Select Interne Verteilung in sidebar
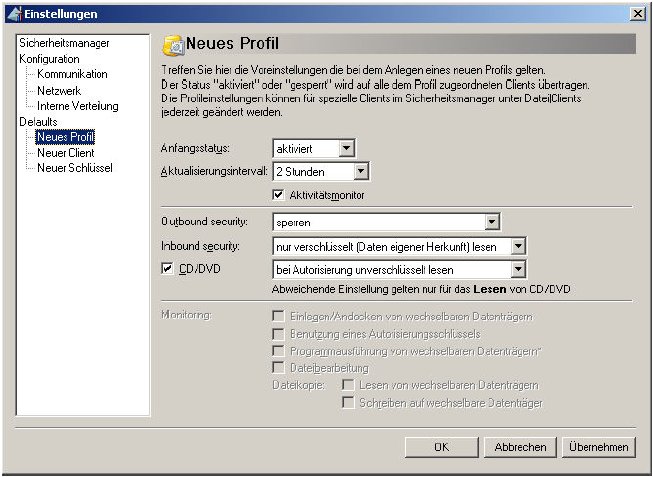Image resolution: width=653 pixels, height=477 pixels. click(x=78, y=106)
